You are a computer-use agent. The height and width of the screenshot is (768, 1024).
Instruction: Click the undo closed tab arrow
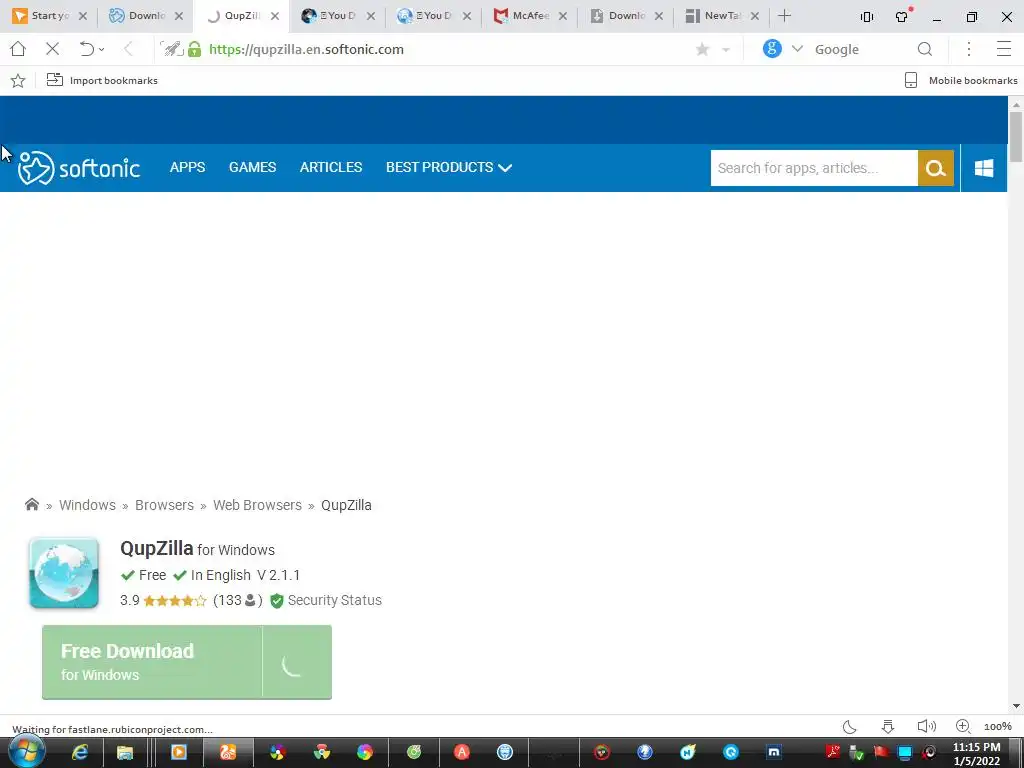coord(86,49)
